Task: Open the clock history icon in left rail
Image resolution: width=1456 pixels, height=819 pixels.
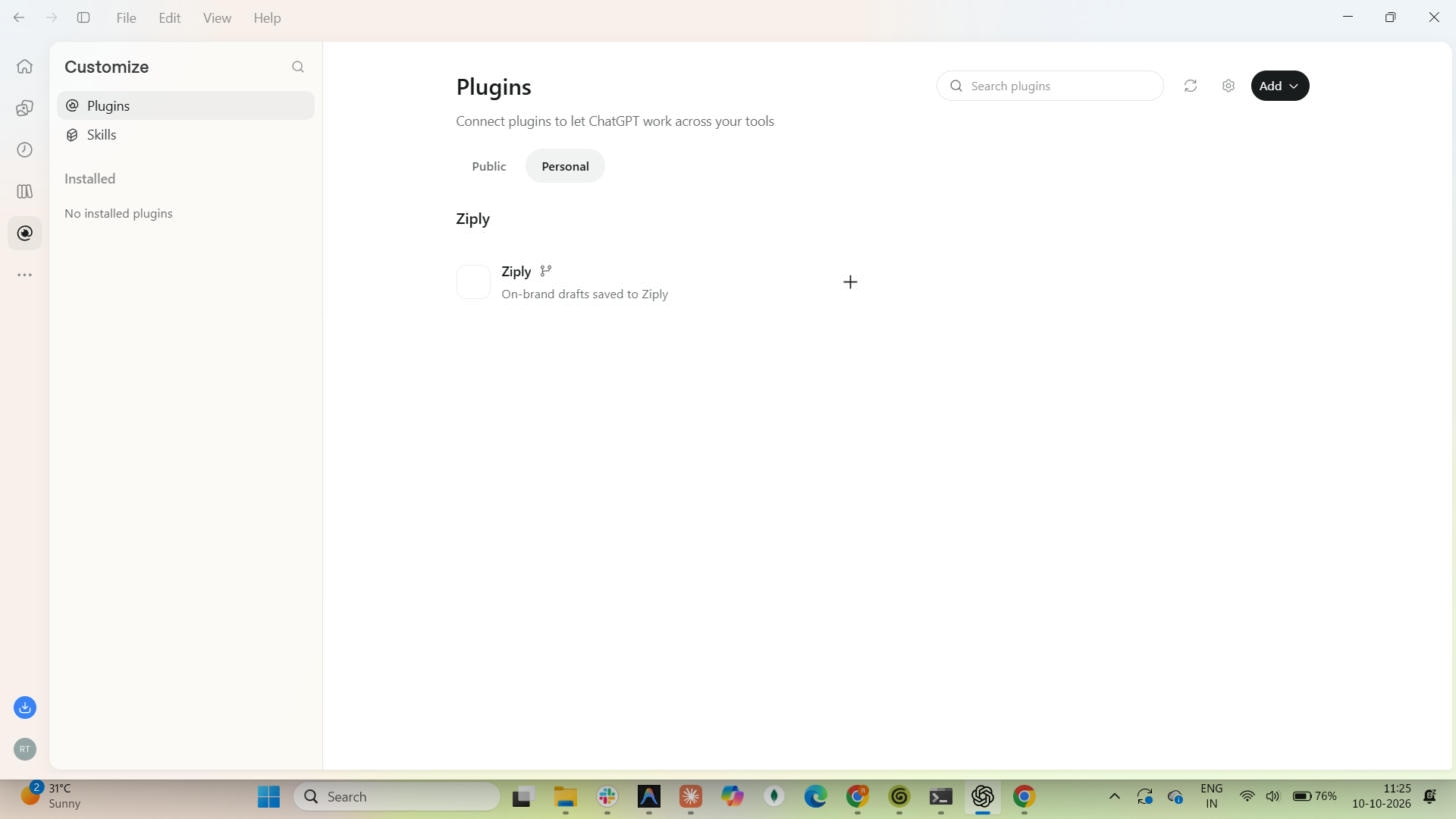Action: point(25,150)
